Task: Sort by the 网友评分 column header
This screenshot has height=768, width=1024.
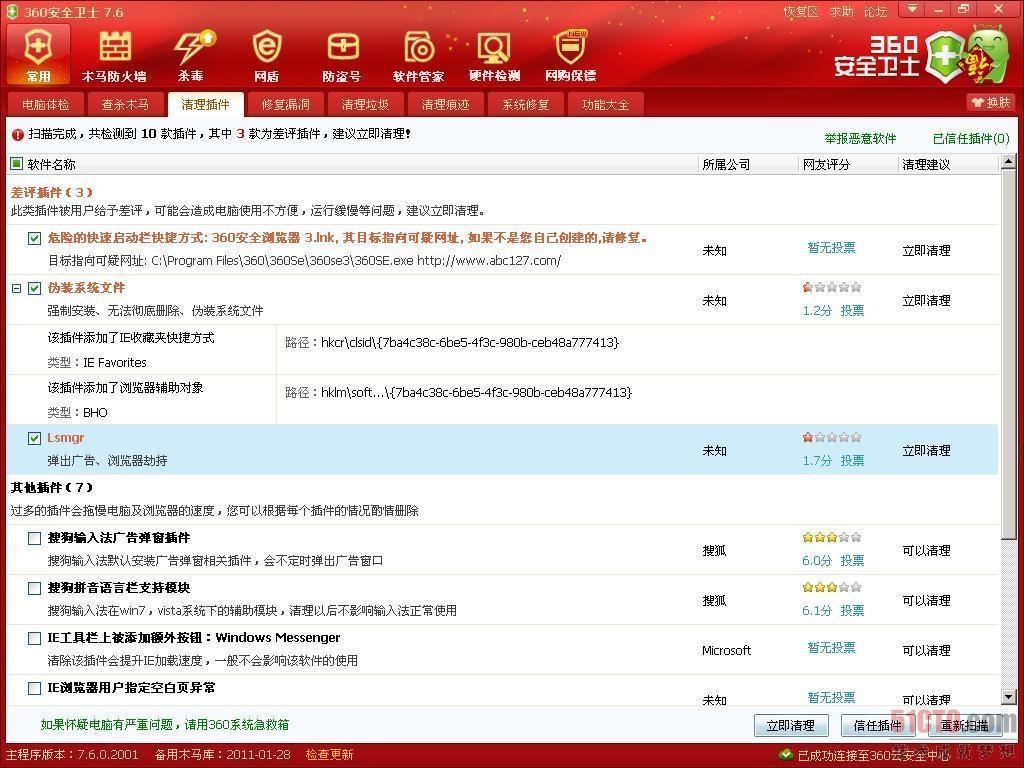Action: click(847, 165)
